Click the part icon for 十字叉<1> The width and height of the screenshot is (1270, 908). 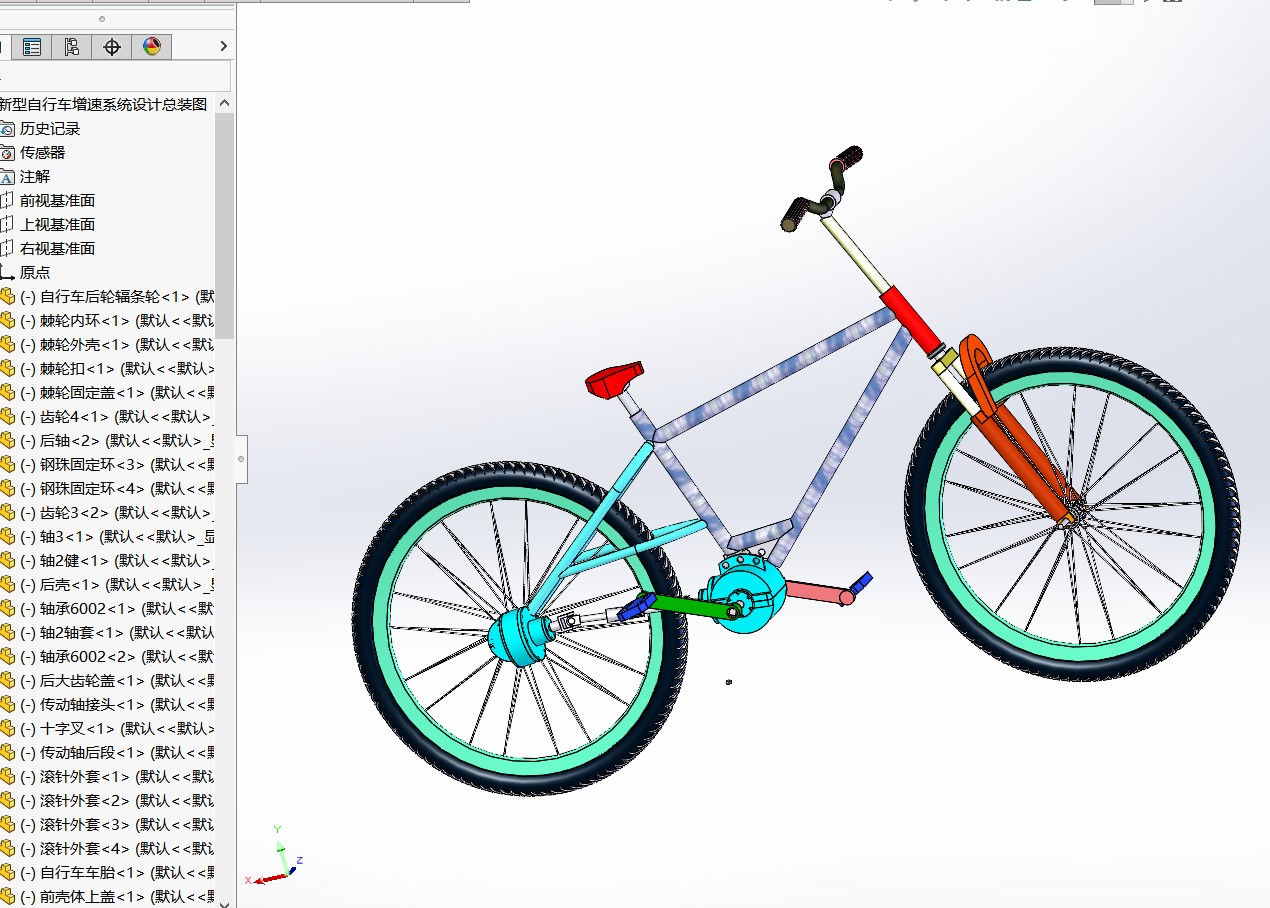7,729
